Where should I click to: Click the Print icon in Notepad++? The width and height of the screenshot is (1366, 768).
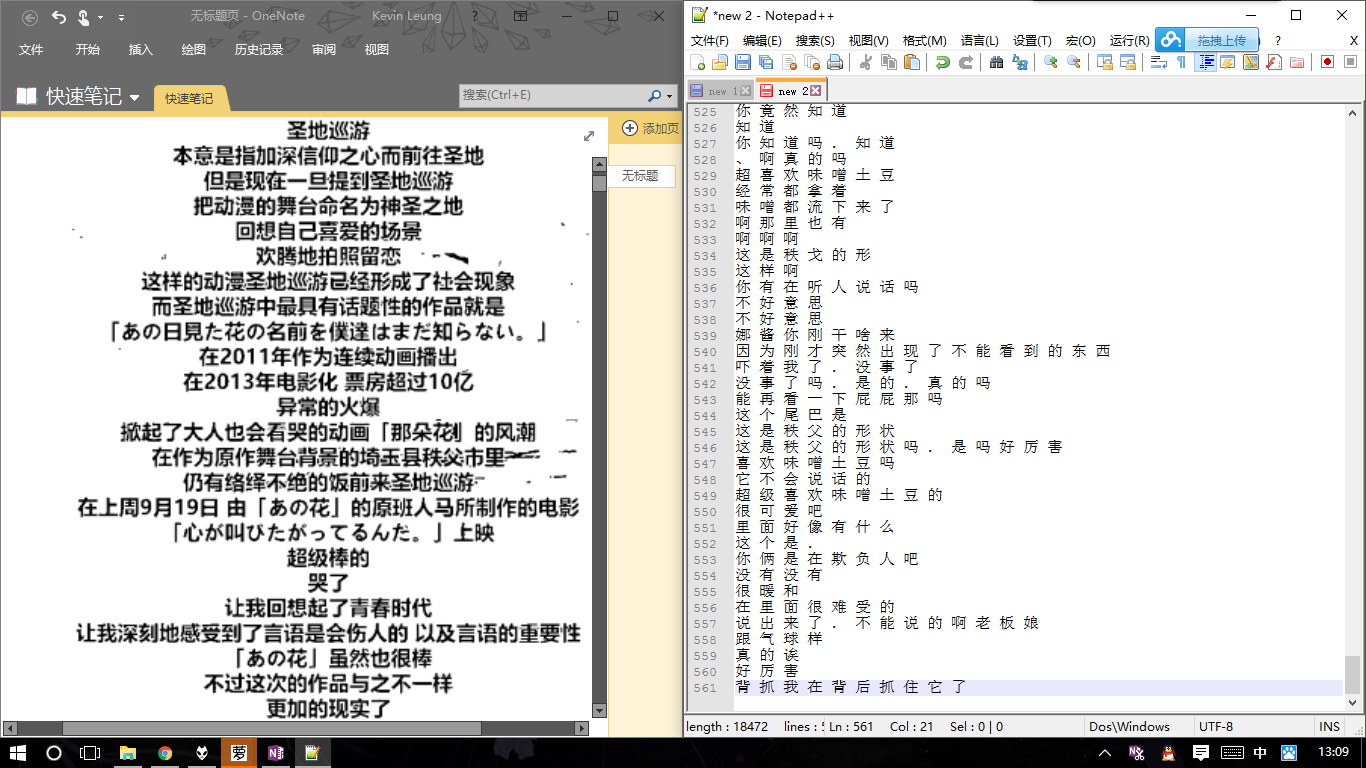(835, 62)
